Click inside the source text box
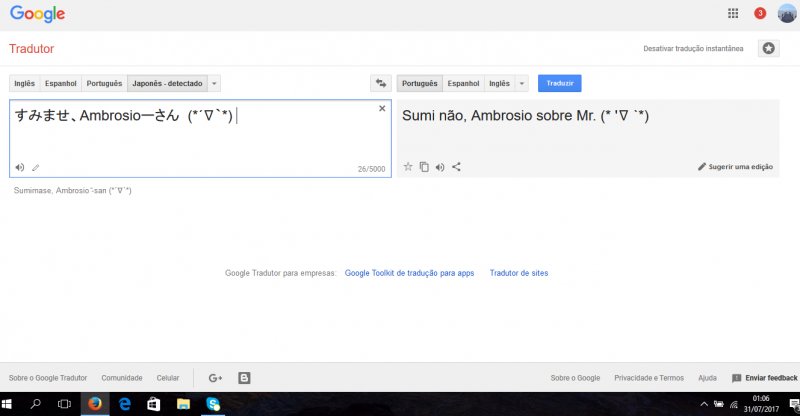 [x=200, y=138]
